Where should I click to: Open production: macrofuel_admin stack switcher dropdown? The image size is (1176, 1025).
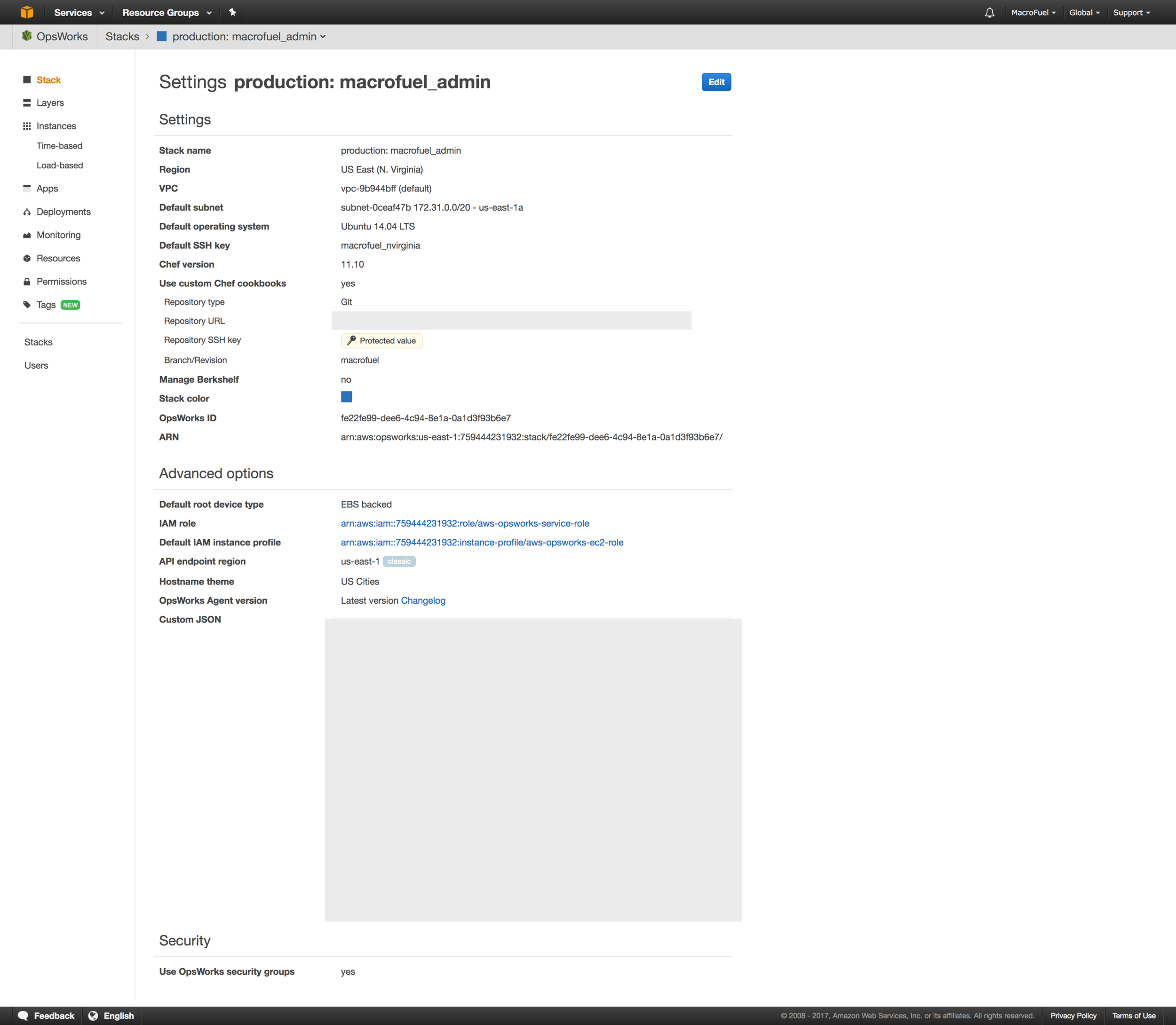tap(249, 37)
